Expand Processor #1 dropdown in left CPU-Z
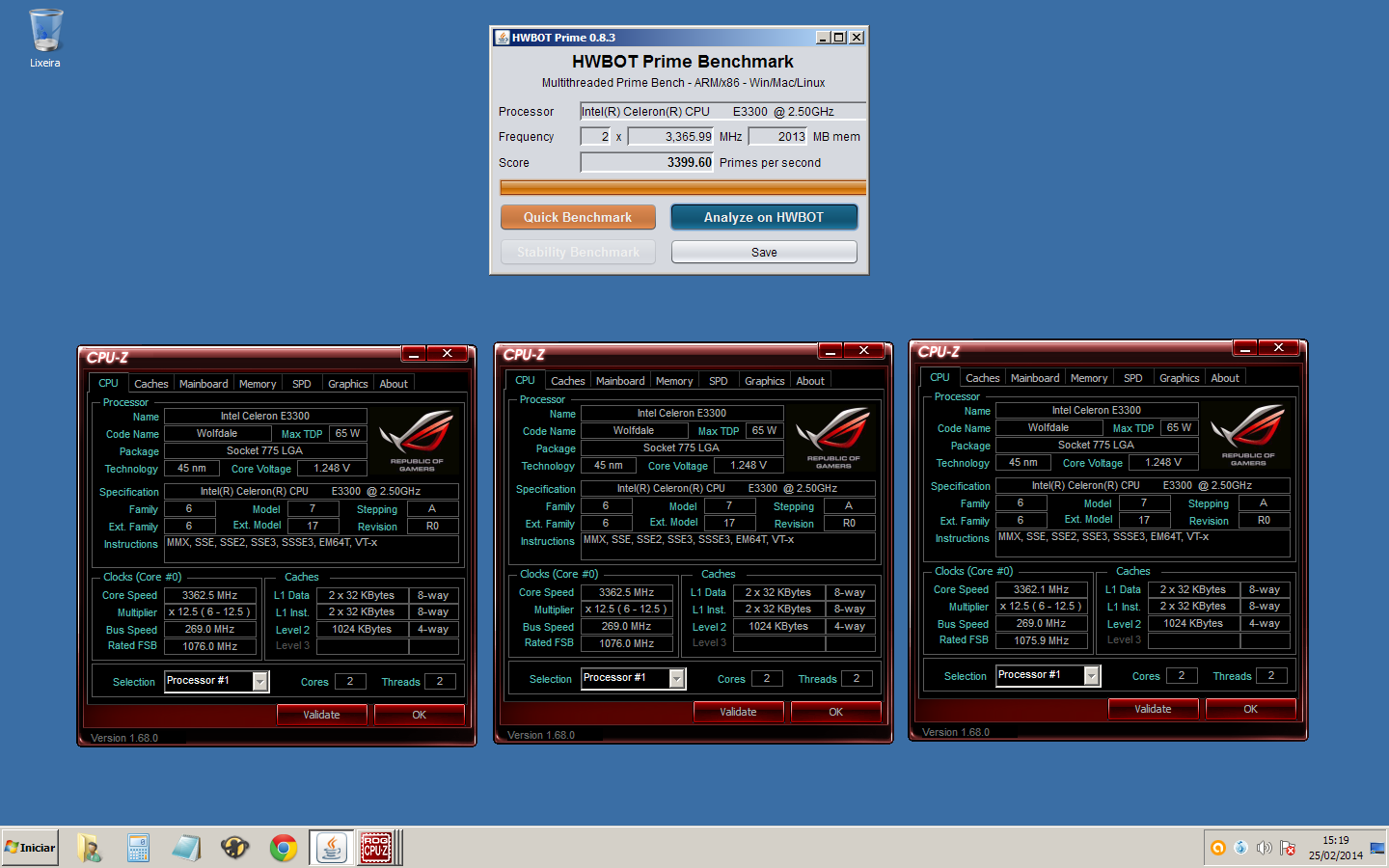This screenshot has height=868, width=1389. pyautogui.click(x=259, y=682)
